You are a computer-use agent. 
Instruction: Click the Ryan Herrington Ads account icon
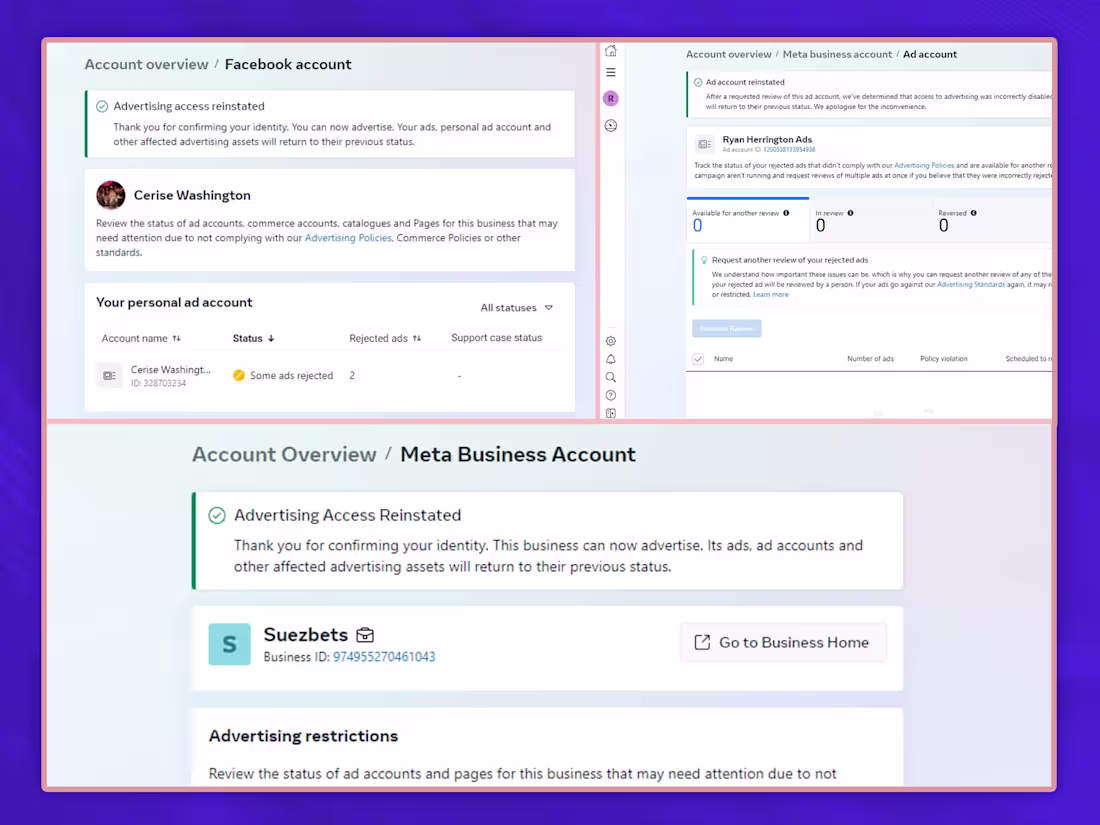704,144
